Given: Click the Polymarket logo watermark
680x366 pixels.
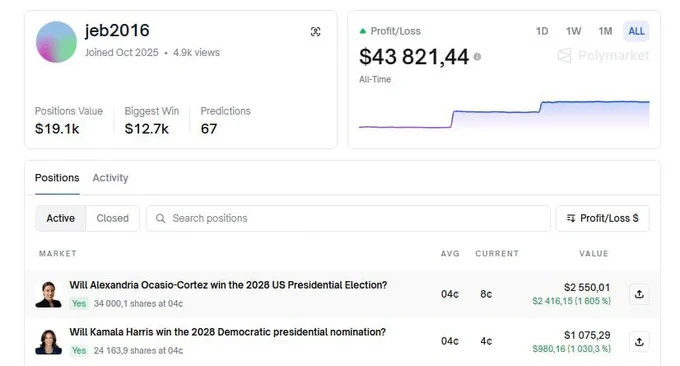Looking at the screenshot, I should click(603, 56).
